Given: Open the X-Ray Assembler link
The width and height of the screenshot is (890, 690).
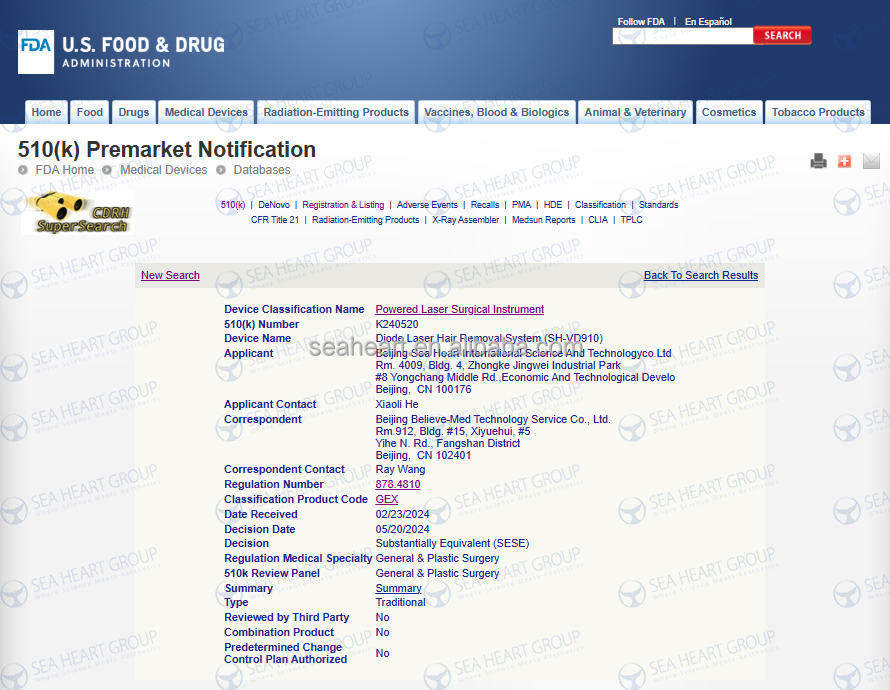Looking at the screenshot, I should [x=465, y=220].
